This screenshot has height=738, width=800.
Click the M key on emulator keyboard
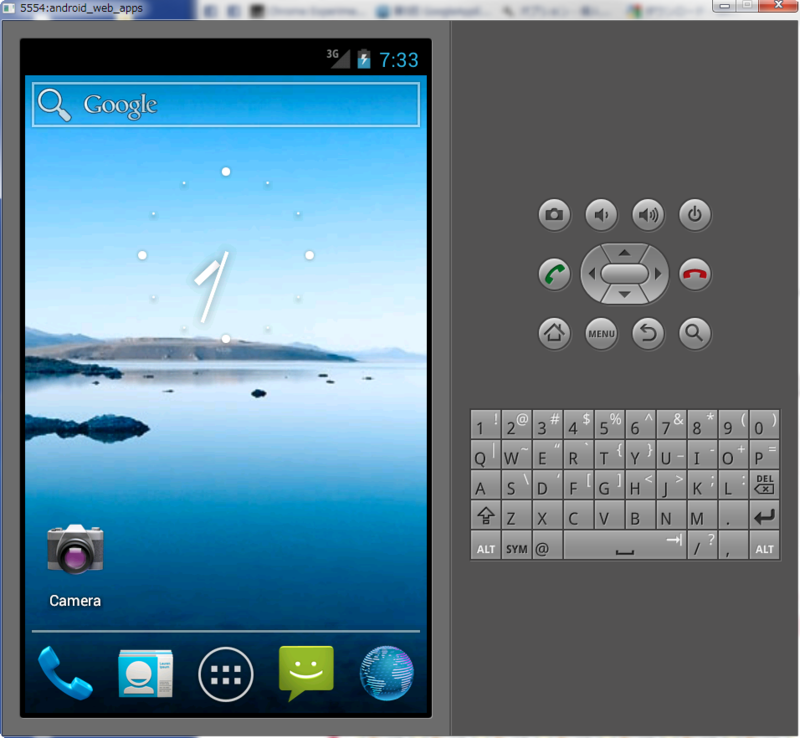(702, 515)
